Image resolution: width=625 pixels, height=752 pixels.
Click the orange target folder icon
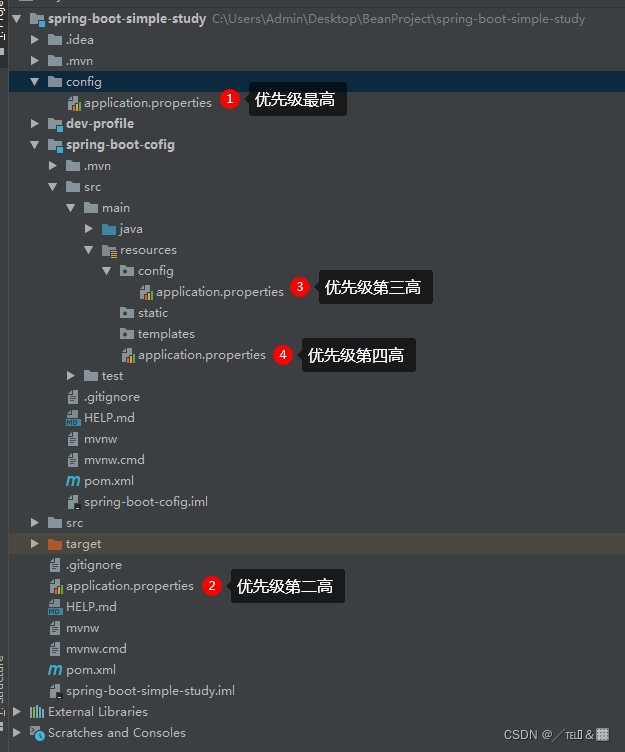point(55,544)
